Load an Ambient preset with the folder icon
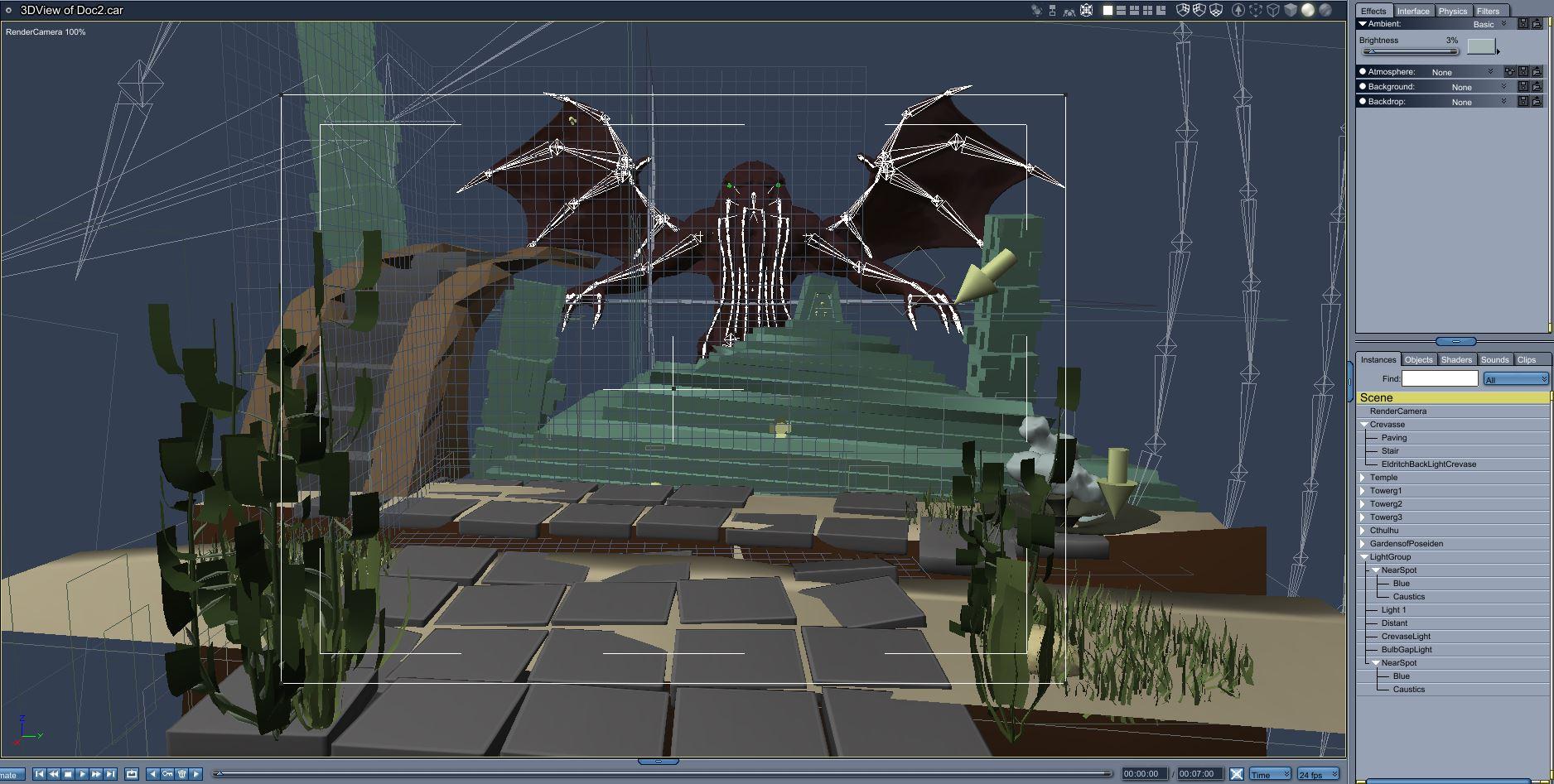Screen dimensions: 1554x784 [x=1537, y=24]
